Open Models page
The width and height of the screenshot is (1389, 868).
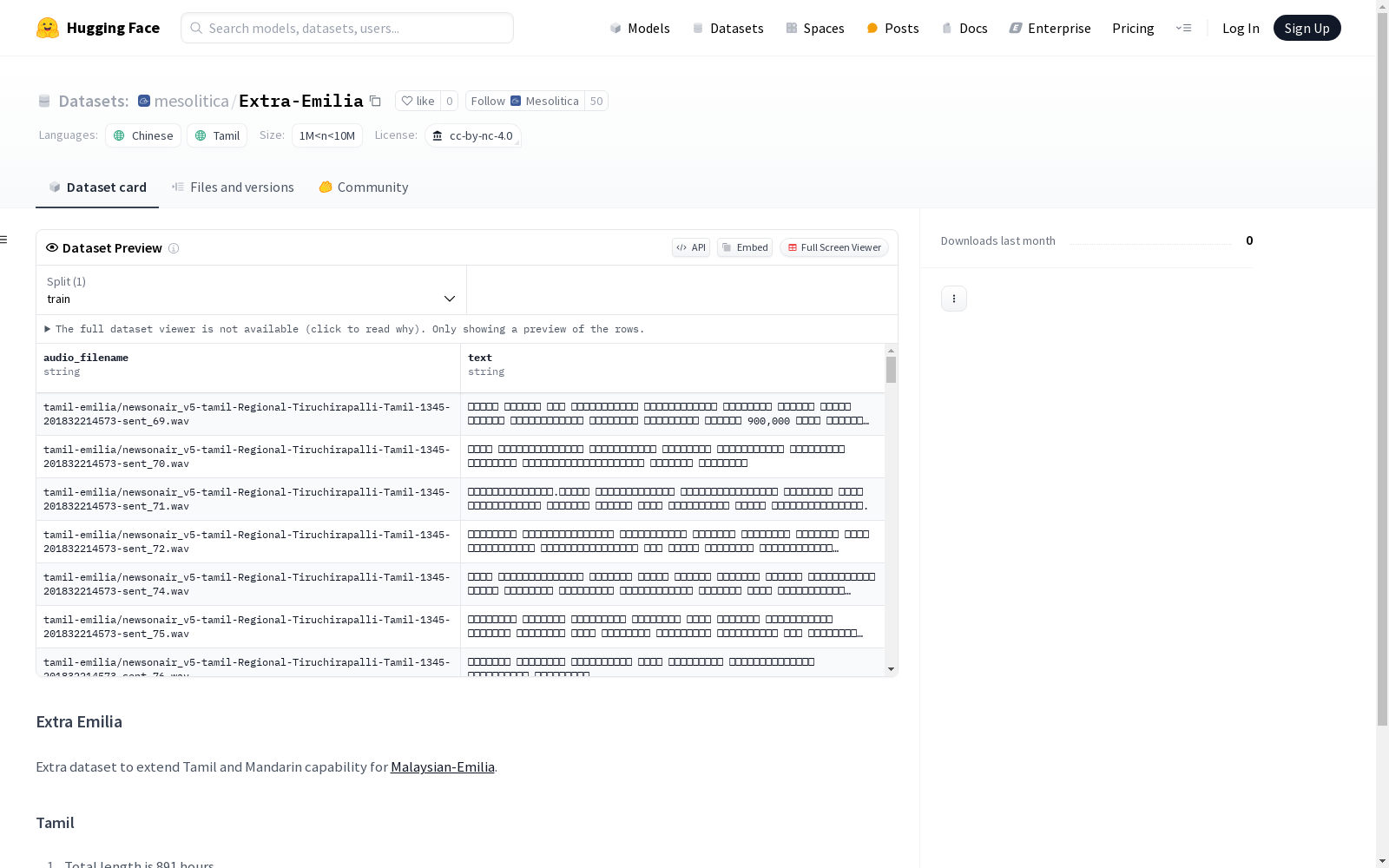pyautogui.click(x=640, y=28)
